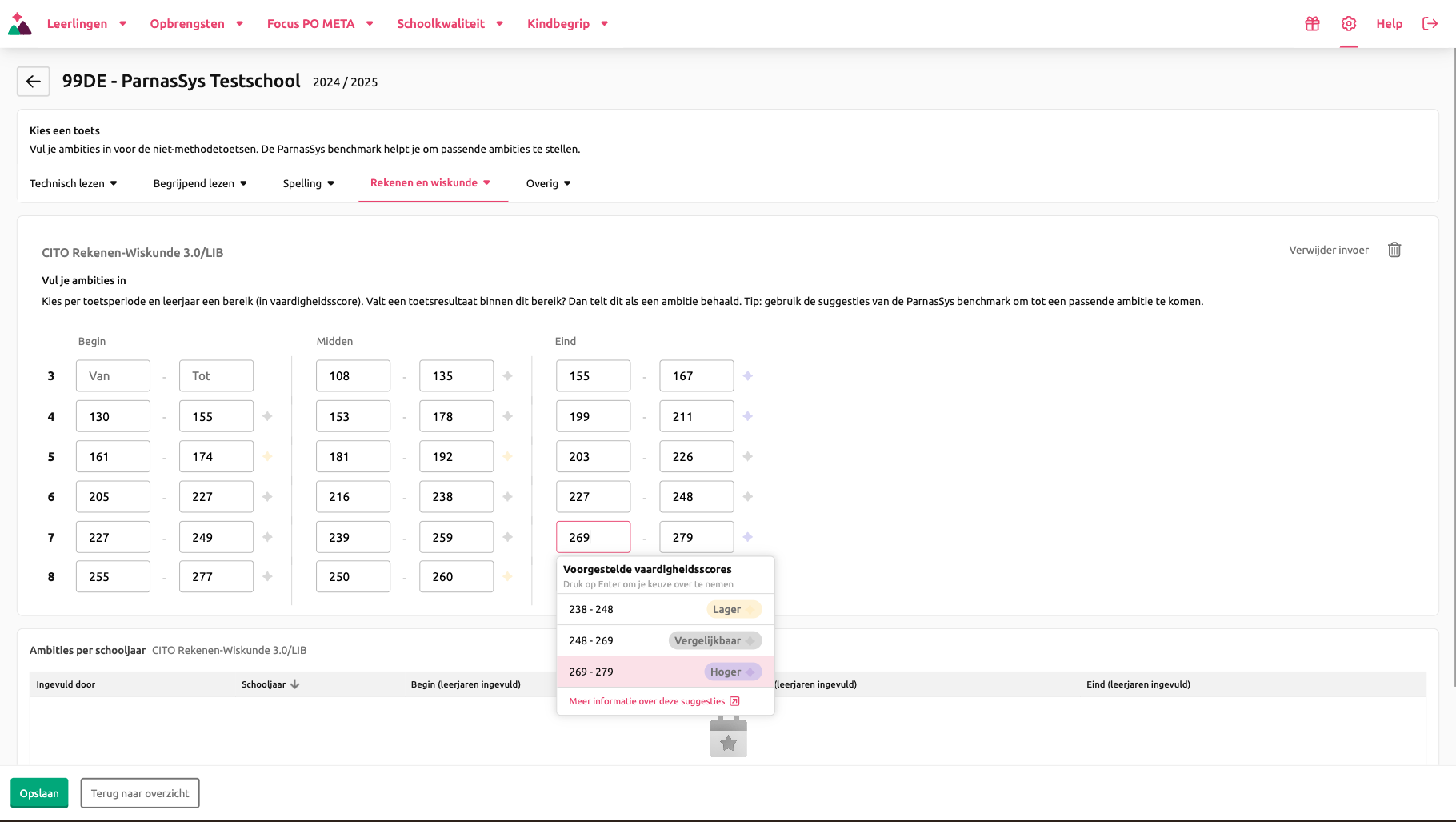Click the ParnasSys logo icon
1456x822 pixels.
[19, 24]
